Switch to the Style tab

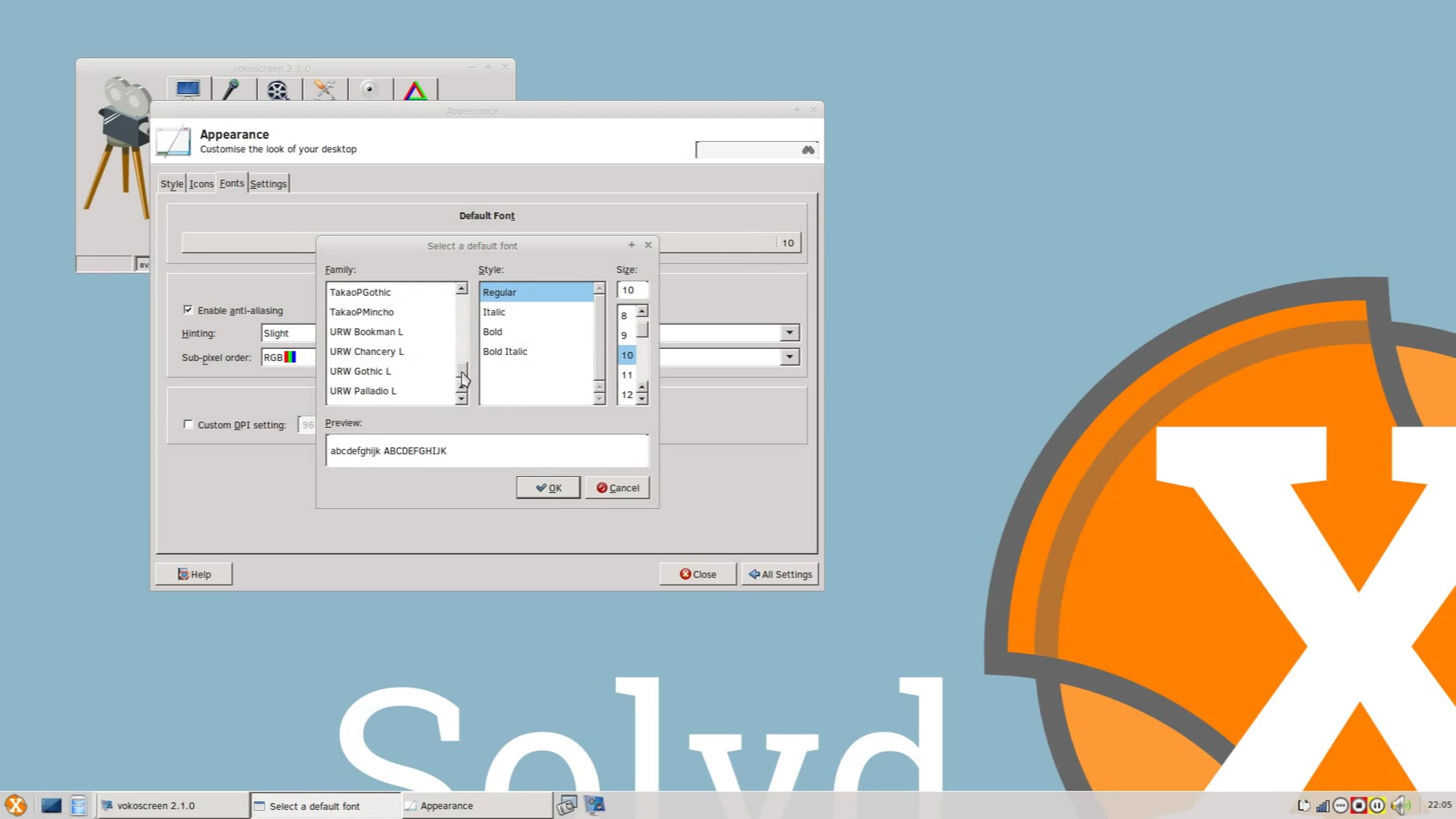172,184
